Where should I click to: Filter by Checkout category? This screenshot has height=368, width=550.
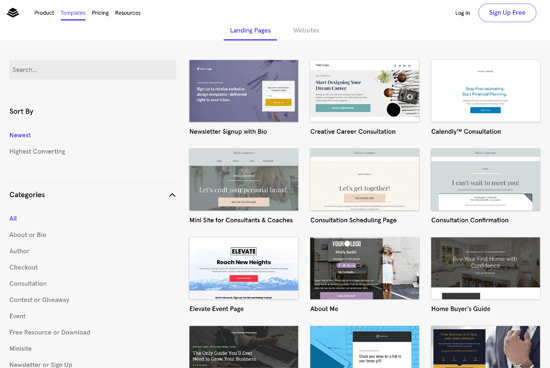(24, 267)
